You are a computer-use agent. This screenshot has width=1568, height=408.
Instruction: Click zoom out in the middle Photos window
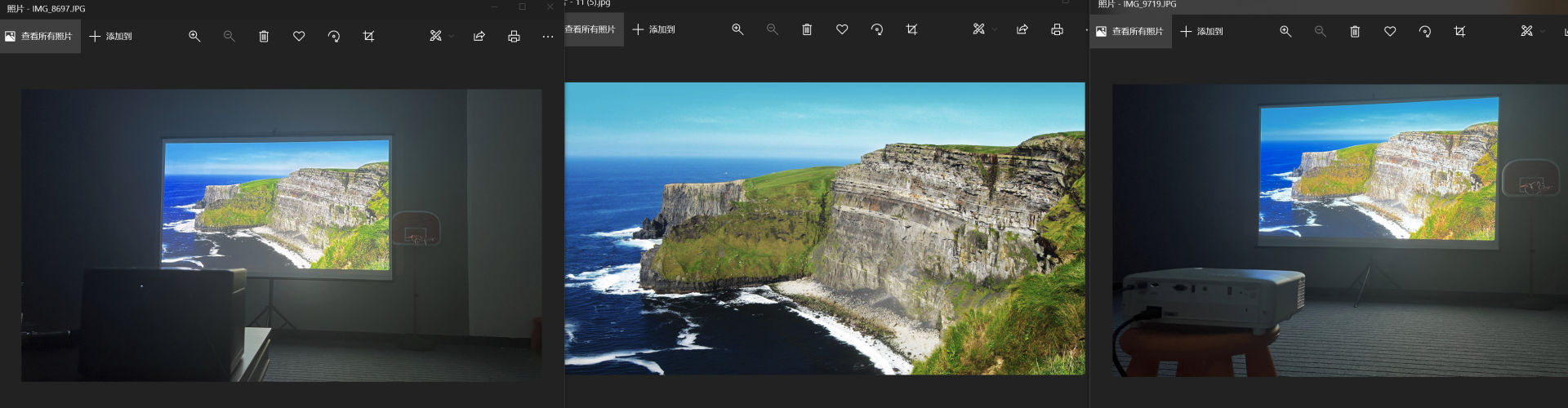772,29
